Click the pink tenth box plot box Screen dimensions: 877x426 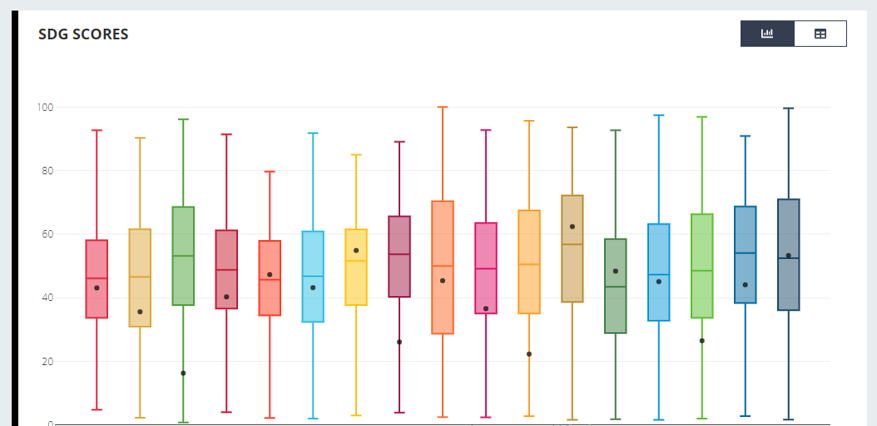(x=486, y=268)
